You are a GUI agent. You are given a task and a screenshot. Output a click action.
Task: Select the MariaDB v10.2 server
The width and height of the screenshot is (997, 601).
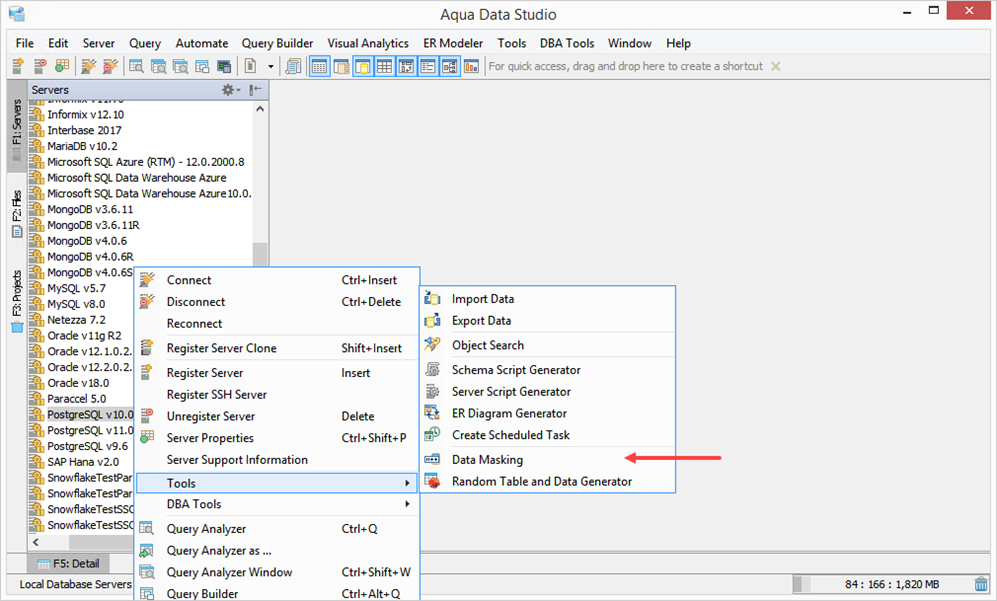[82, 146]
